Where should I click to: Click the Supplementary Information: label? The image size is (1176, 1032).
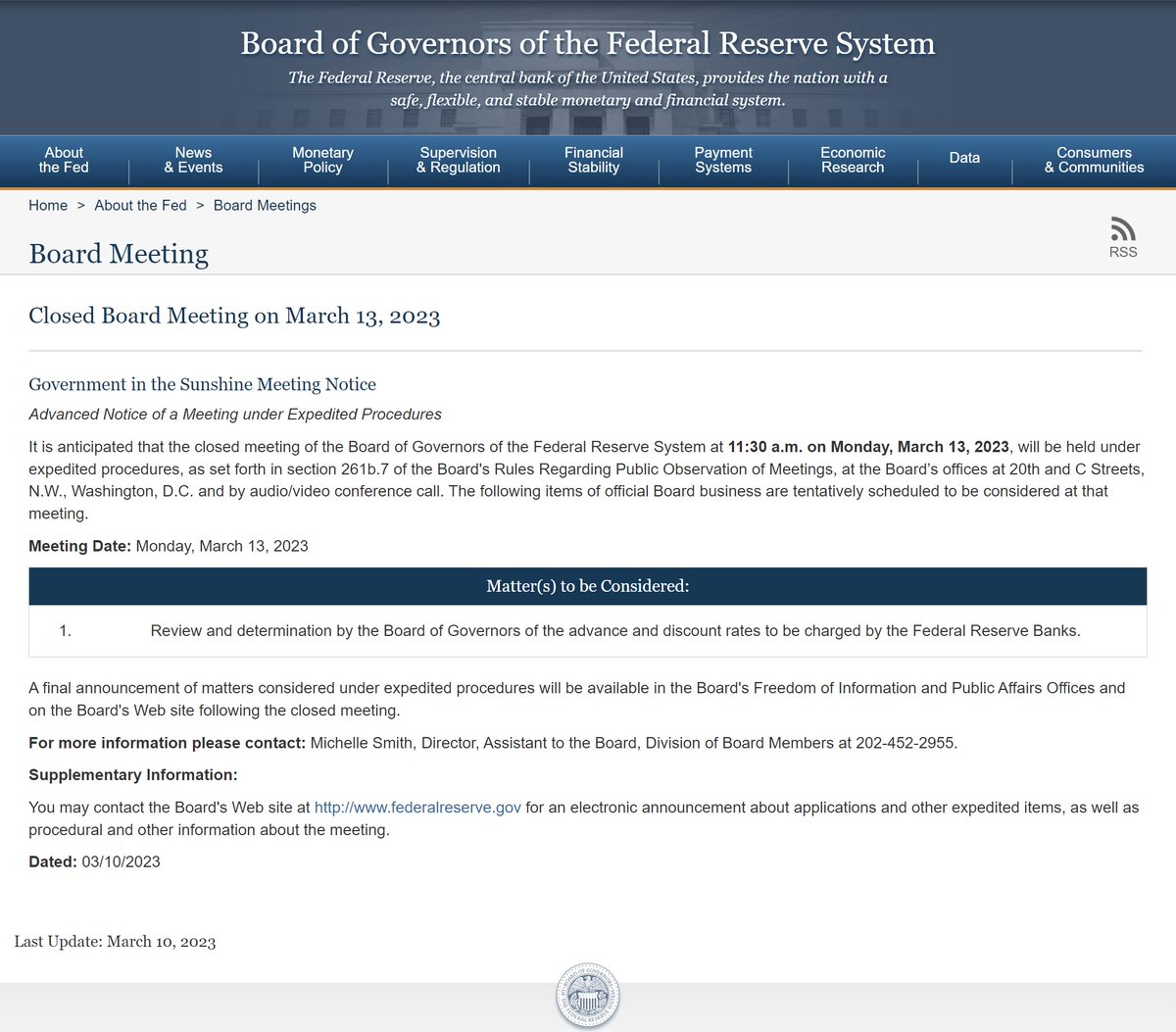[x=133, y=775]
